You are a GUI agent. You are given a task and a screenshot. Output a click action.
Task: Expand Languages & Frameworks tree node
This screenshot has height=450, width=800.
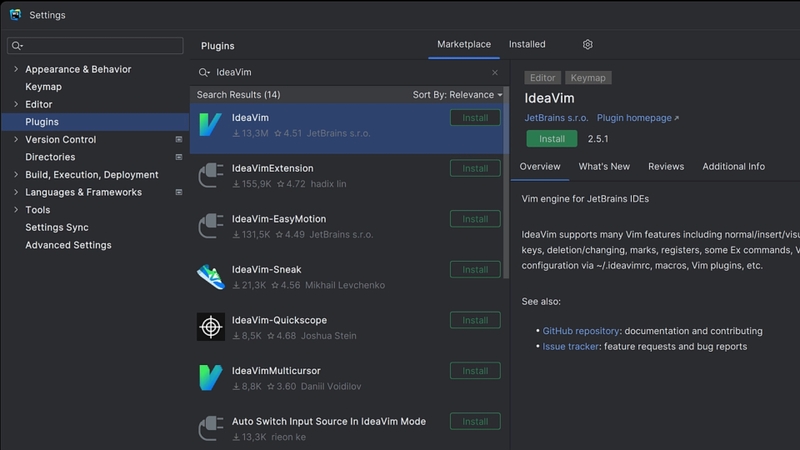point(16,192)
